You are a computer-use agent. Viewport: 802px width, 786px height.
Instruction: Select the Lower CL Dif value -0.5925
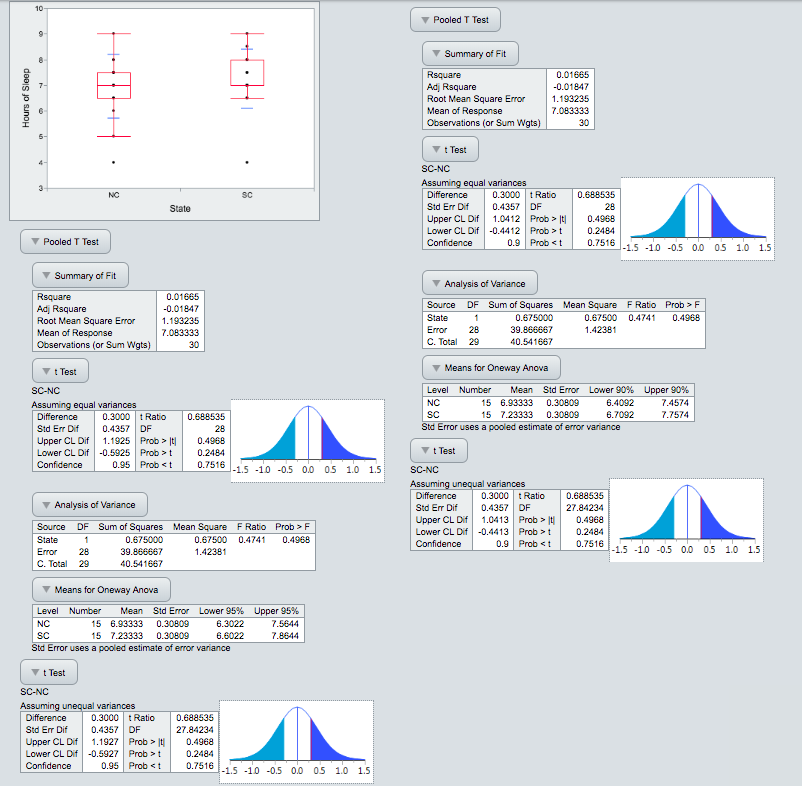click(x=115, y=453)
